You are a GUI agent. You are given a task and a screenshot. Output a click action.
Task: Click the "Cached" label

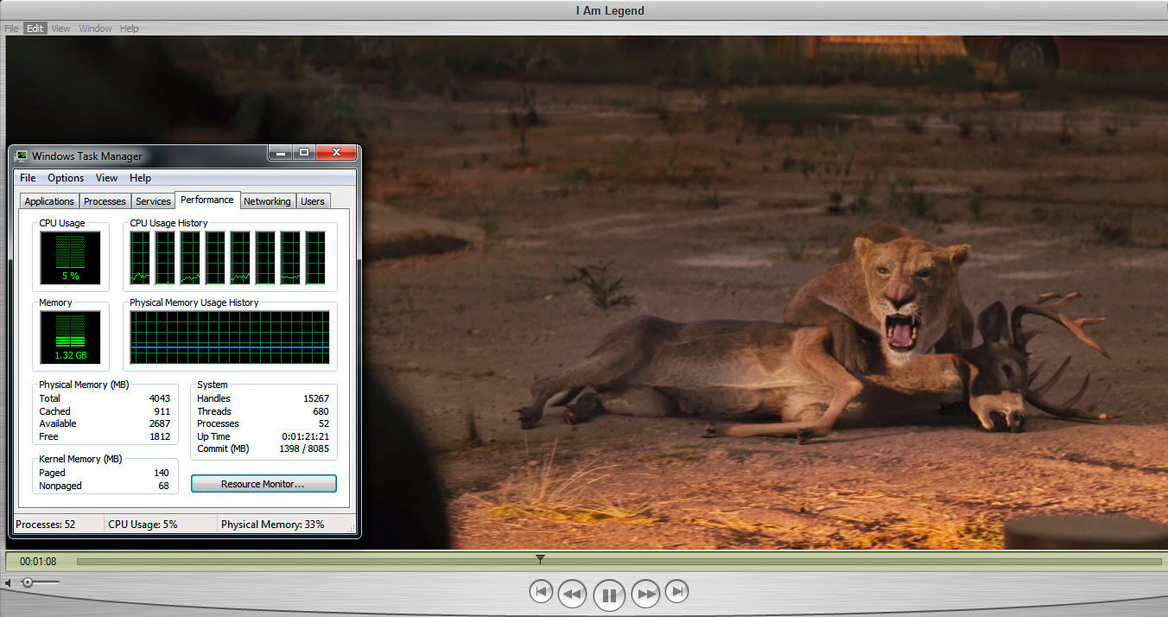[x=54, y=411]
